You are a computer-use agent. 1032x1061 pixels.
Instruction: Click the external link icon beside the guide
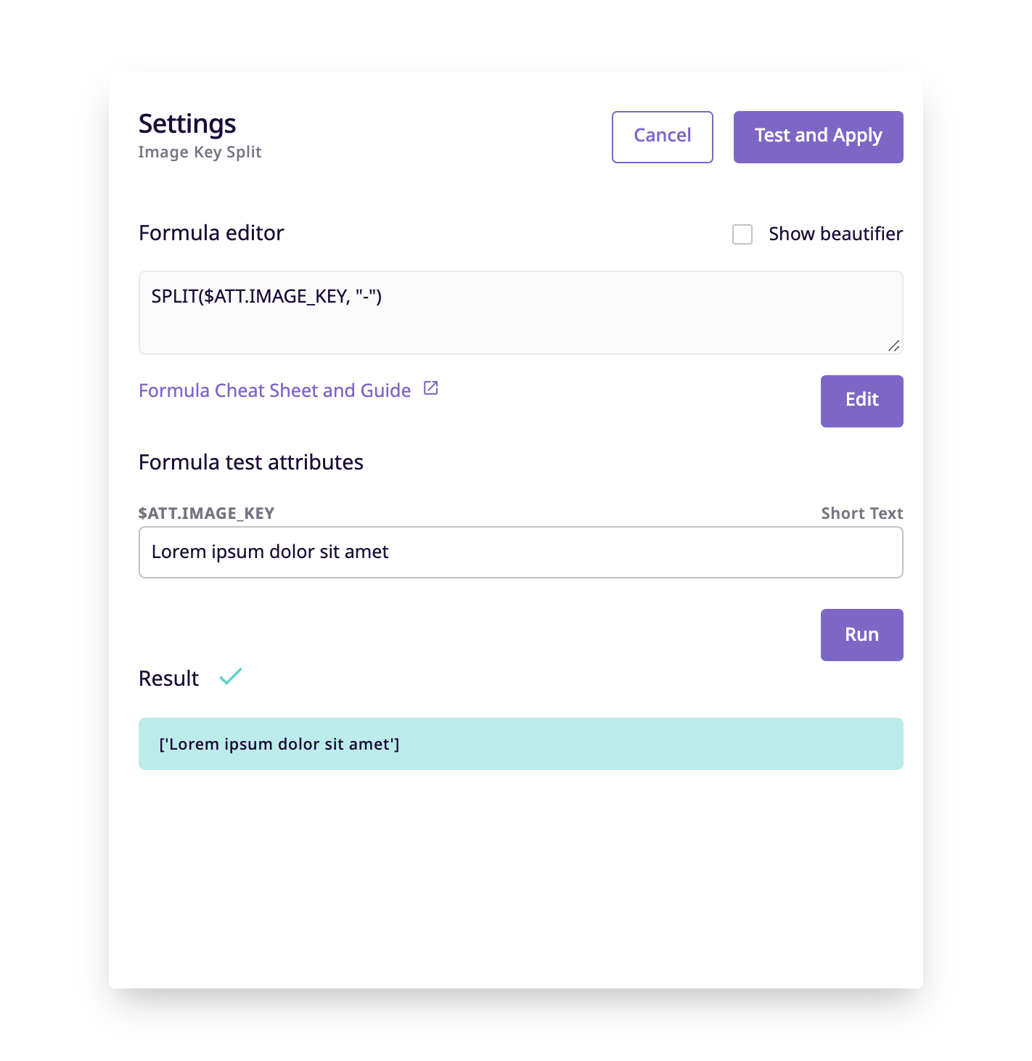pyautogui.click(x=431, y=388)
